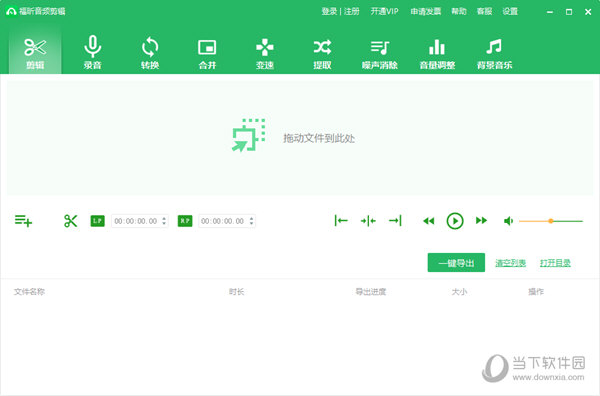Maximize the window
Viewport: 600px width, 396px height.
(569, 12)
